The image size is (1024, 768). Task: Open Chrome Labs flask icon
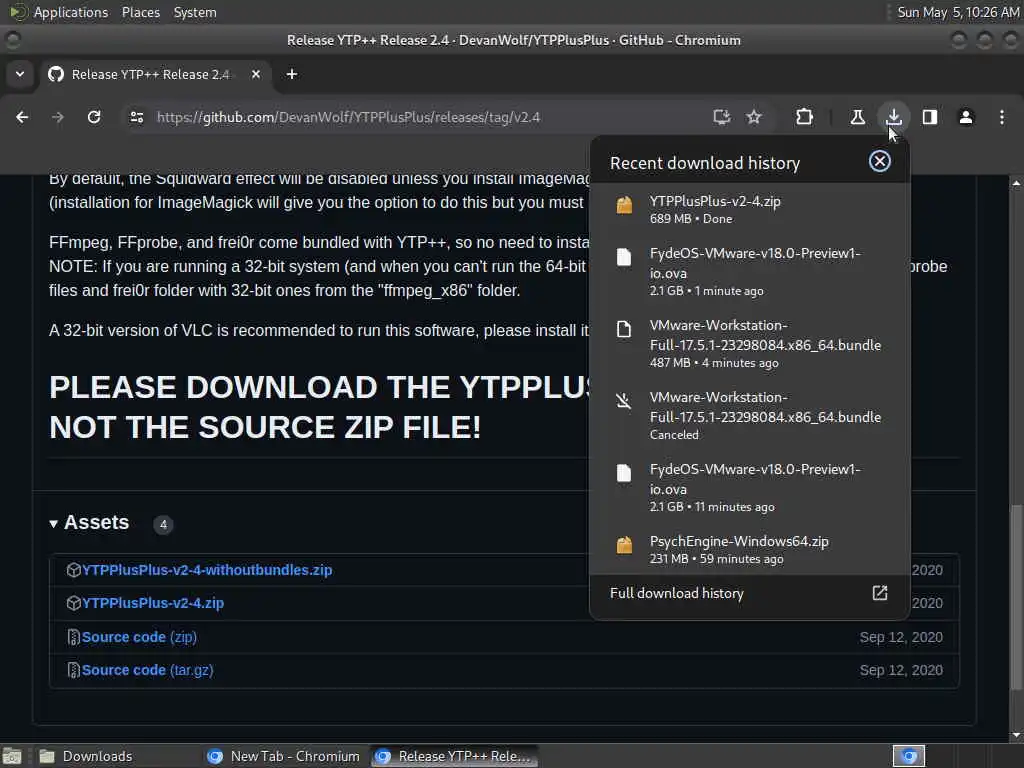857,117
